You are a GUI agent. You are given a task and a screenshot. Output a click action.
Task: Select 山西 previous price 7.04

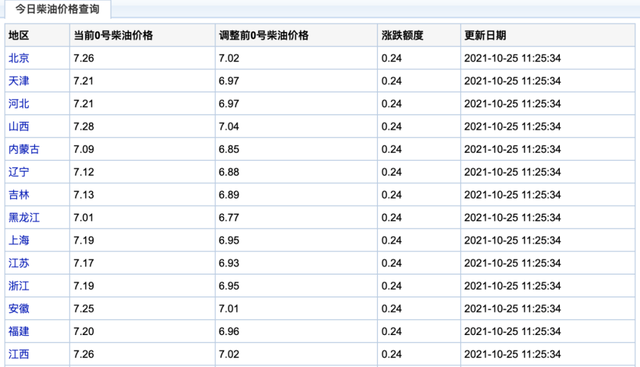[229, 127]
